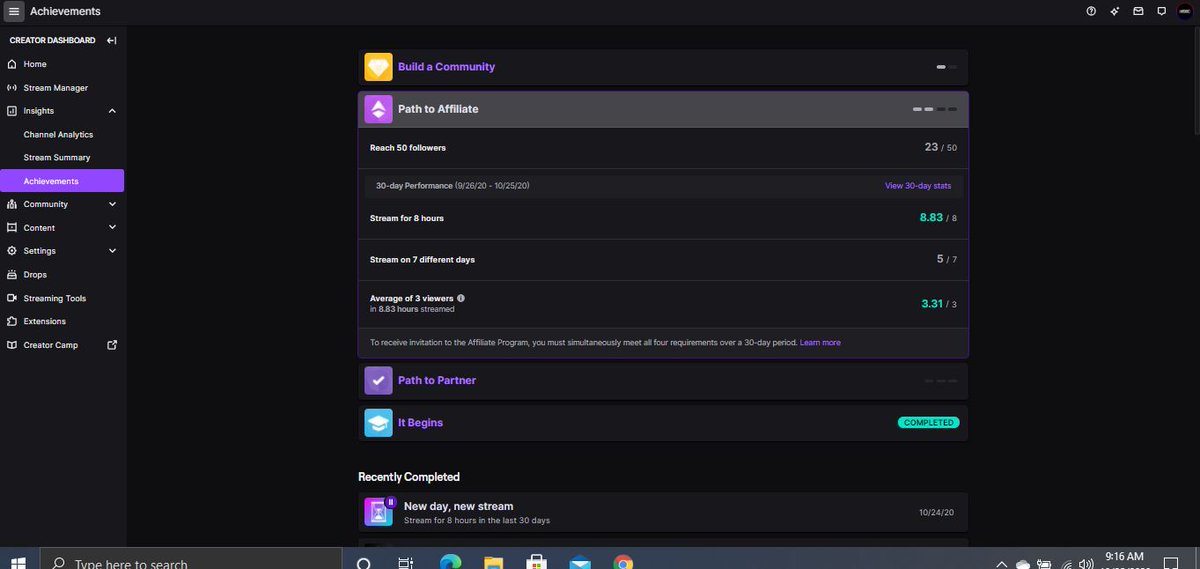
Task: Open the Mail app from the taskbar
Action: 579,563
